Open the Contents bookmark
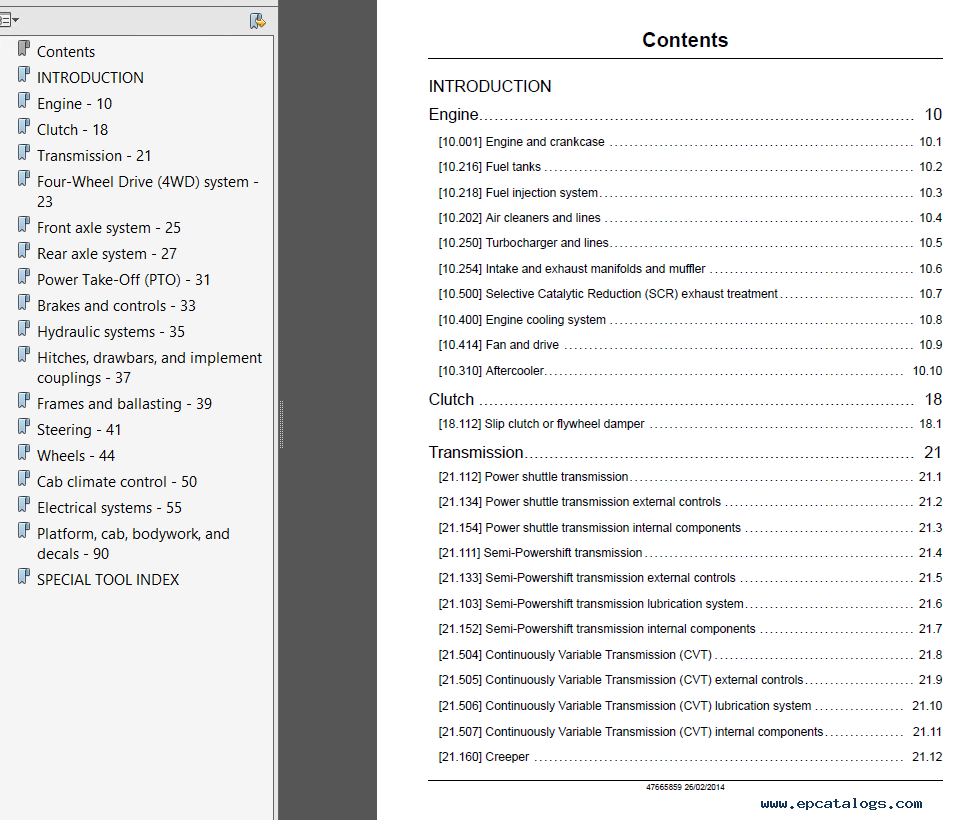973x820 pixels. (66, 52)
